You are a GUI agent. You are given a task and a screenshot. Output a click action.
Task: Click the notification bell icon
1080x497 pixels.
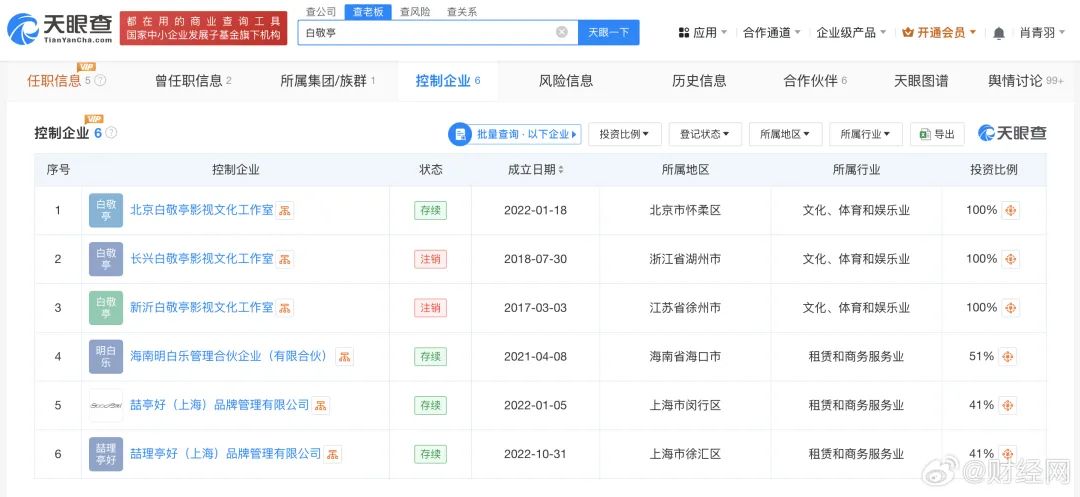point(998,33)
